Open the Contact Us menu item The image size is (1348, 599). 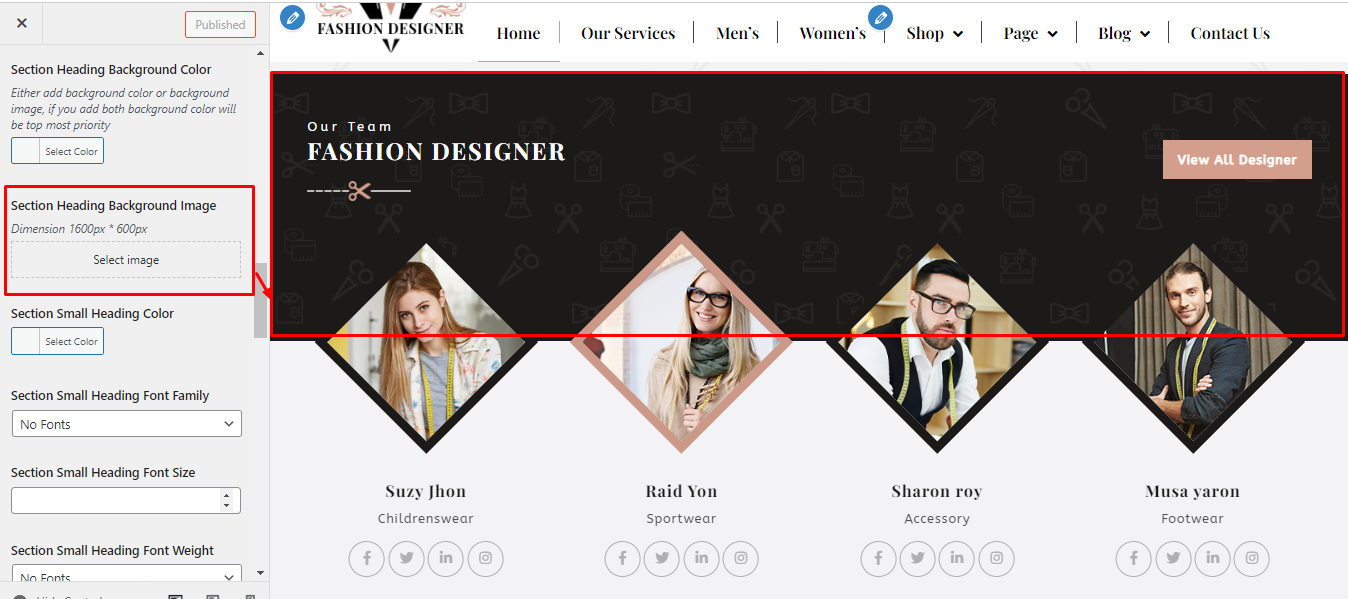point(1230,33)
